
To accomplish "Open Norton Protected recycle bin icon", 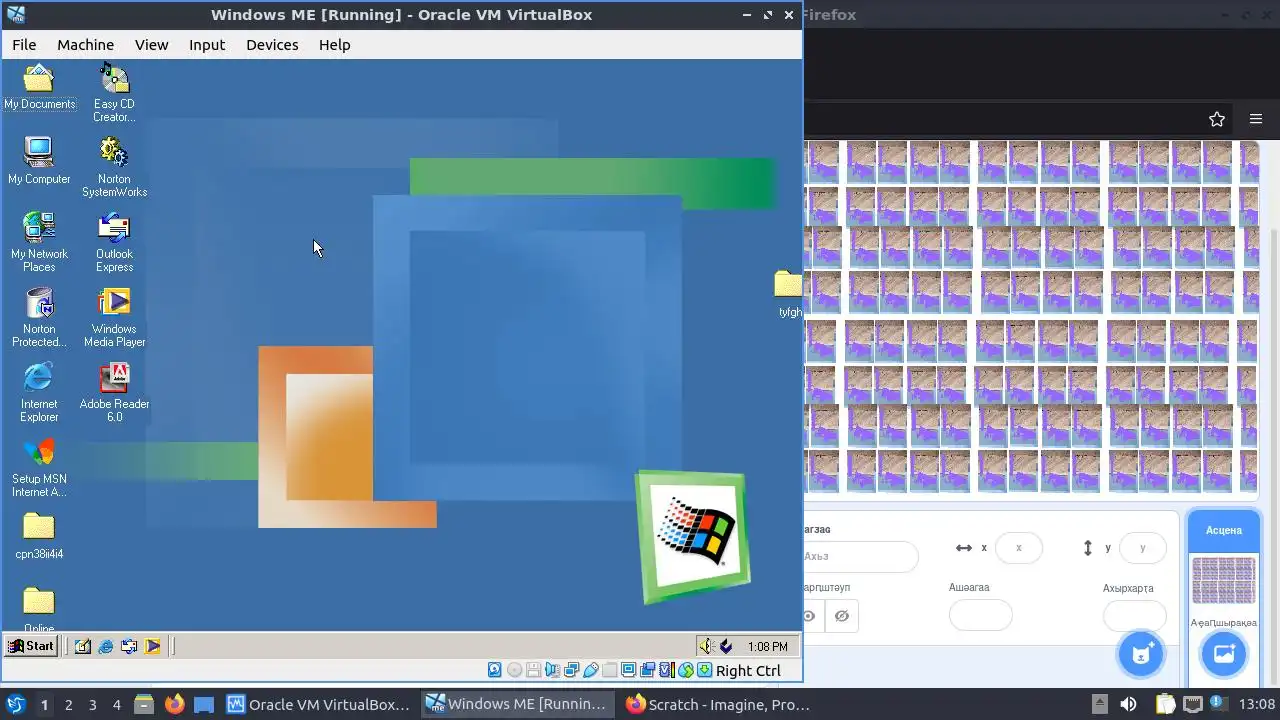I will (39, 317).
